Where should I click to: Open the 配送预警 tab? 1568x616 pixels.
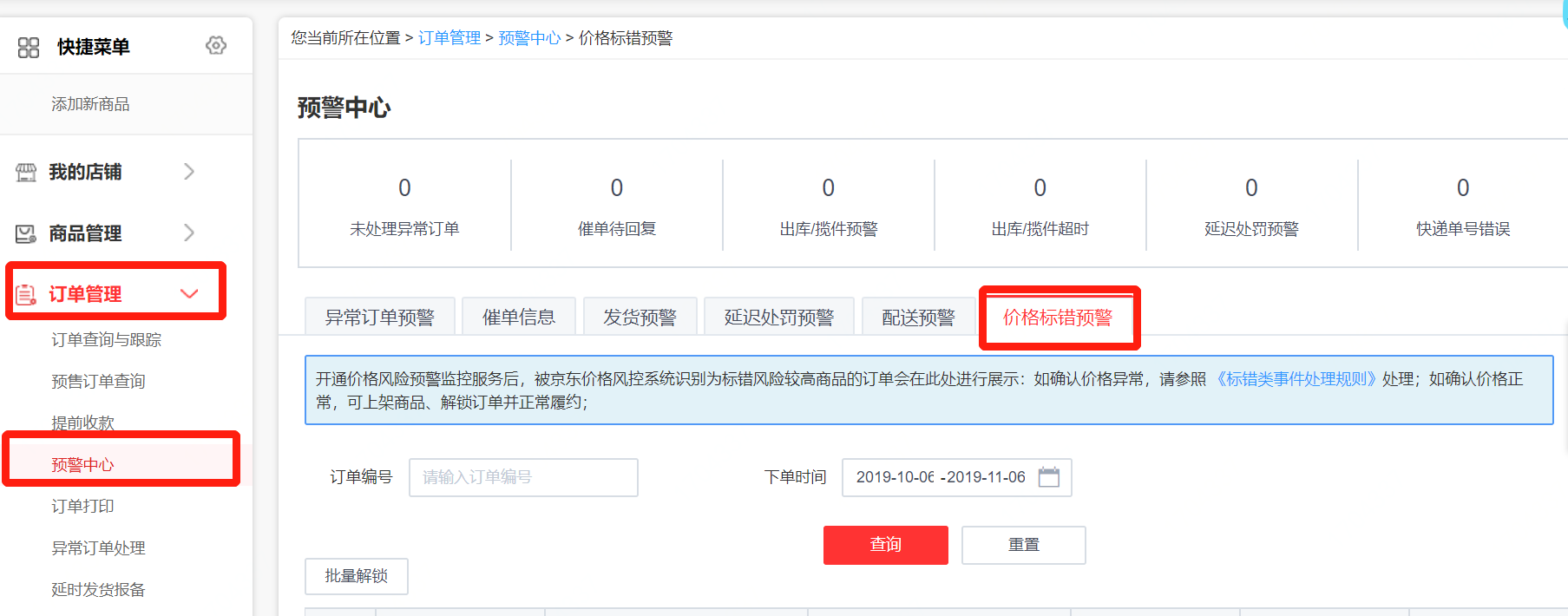[918, 318]
